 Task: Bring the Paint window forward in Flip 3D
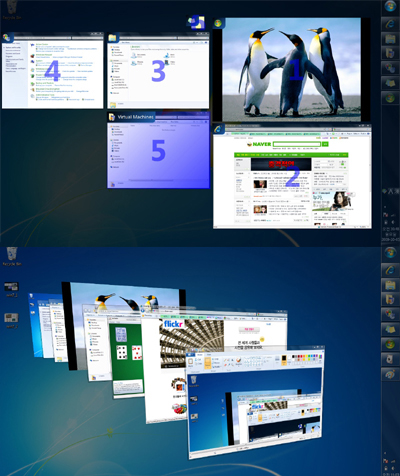click(256, 403)
